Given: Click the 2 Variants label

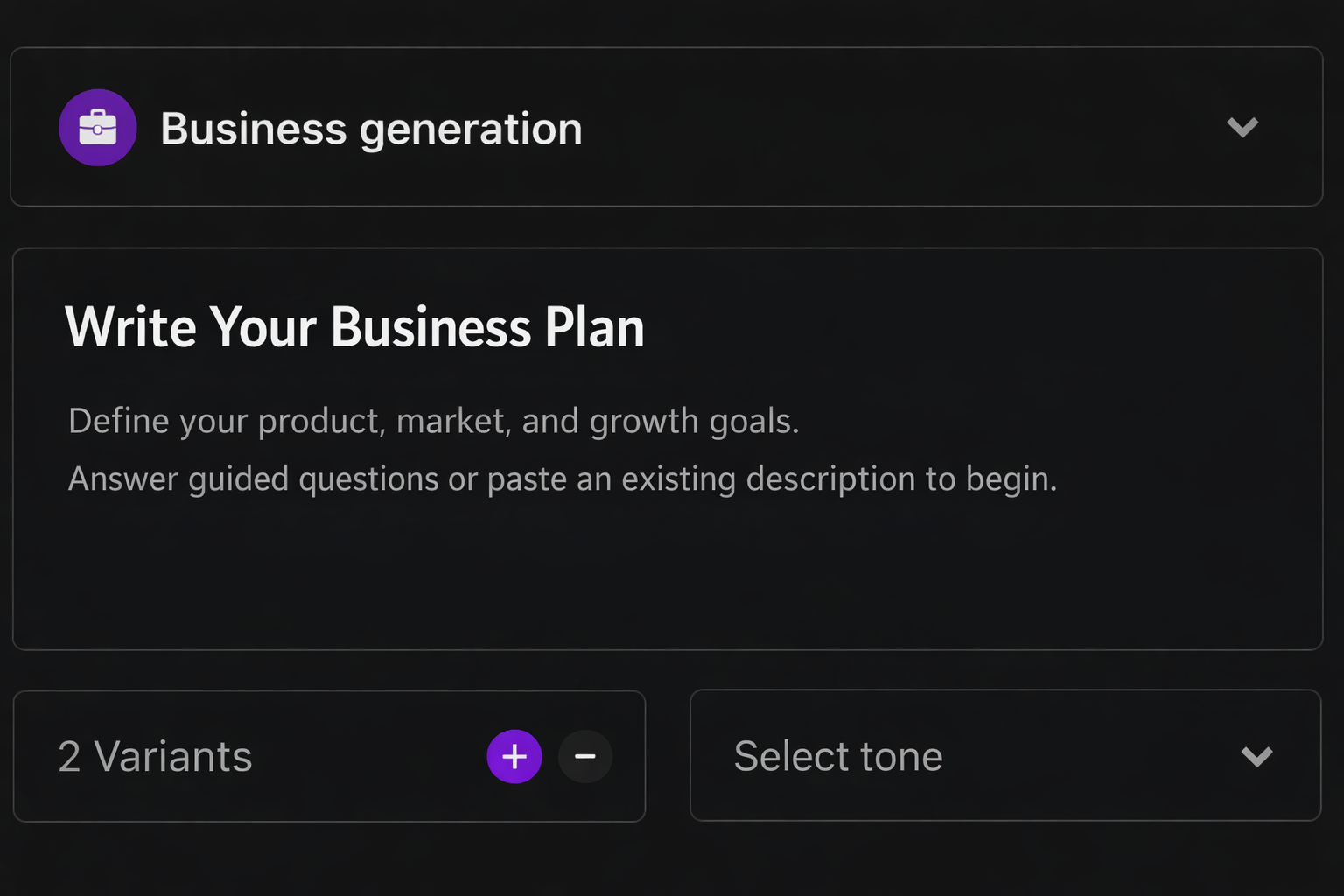Looking at the screenshot, I should pyautogui.click(x=155, y=756).
